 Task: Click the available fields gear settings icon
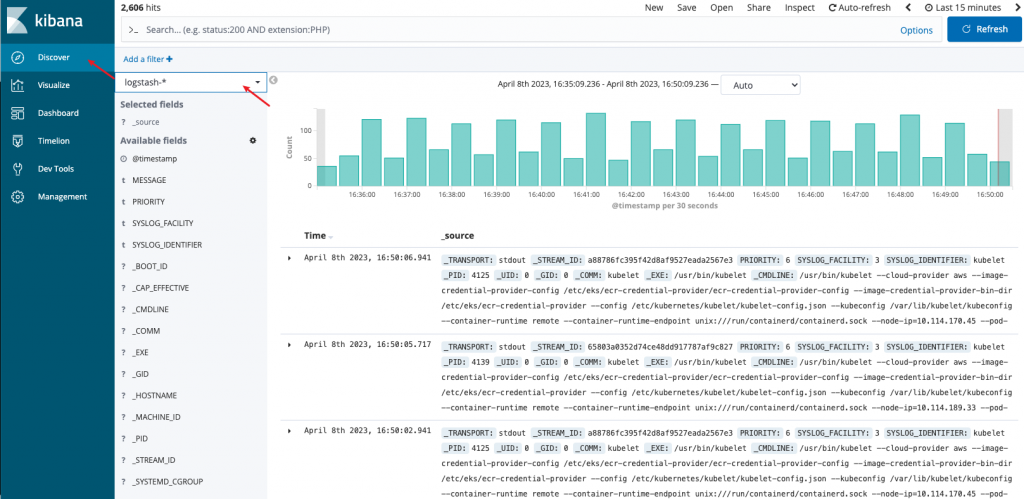253,140
